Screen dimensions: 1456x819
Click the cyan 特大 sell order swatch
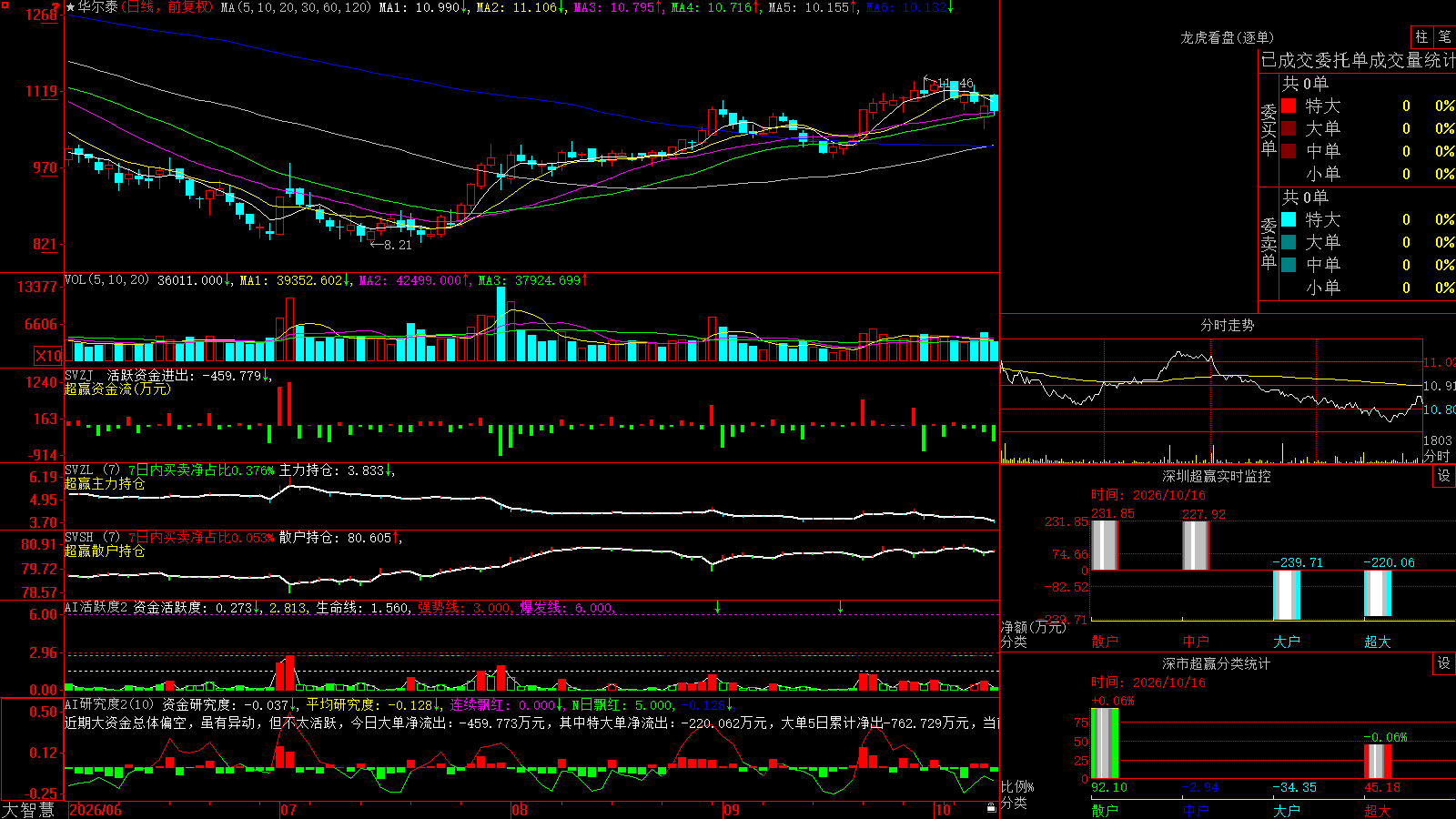(x=1289, y=219)
